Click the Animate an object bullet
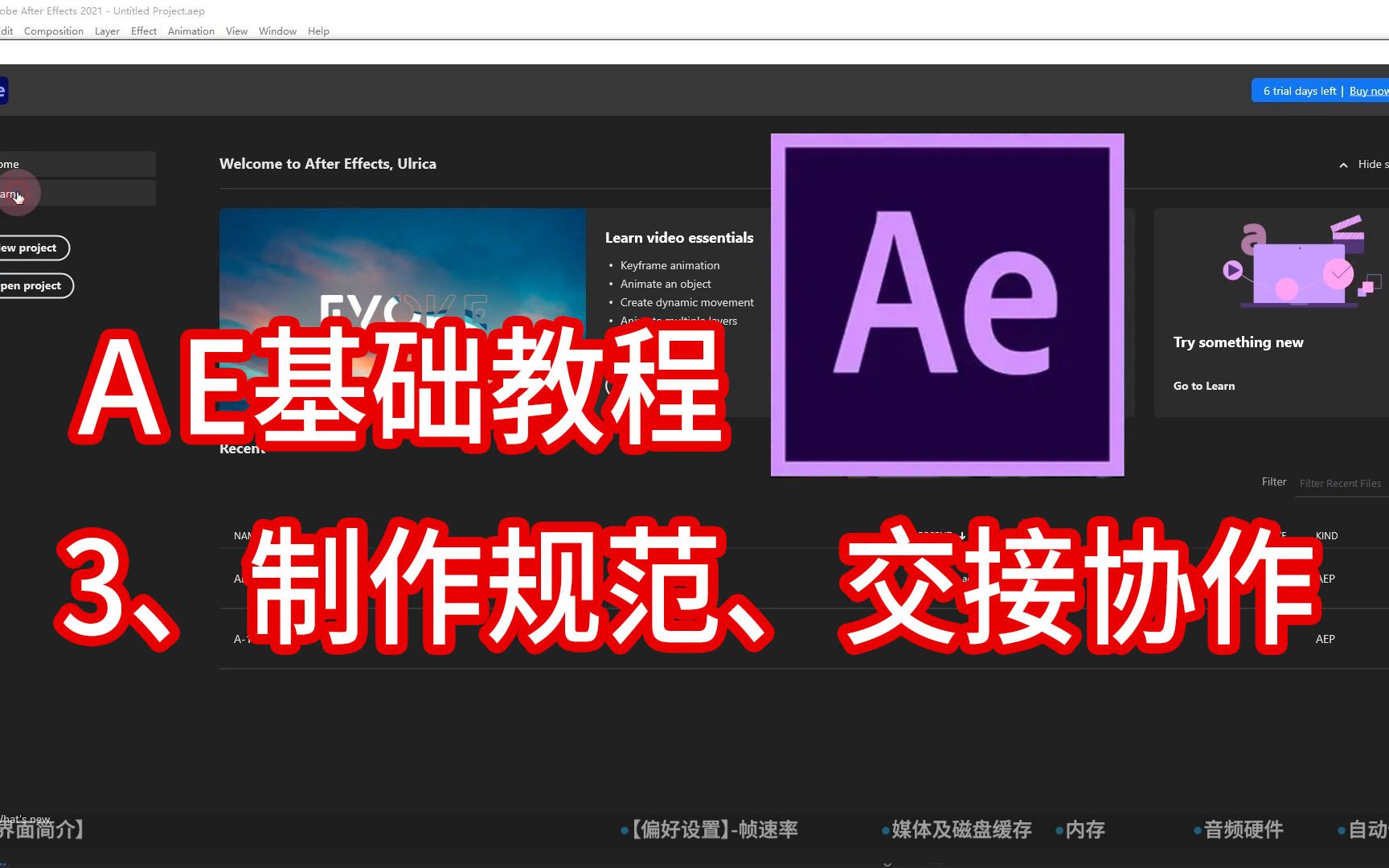1389x868 pixels. pos(666,284)
